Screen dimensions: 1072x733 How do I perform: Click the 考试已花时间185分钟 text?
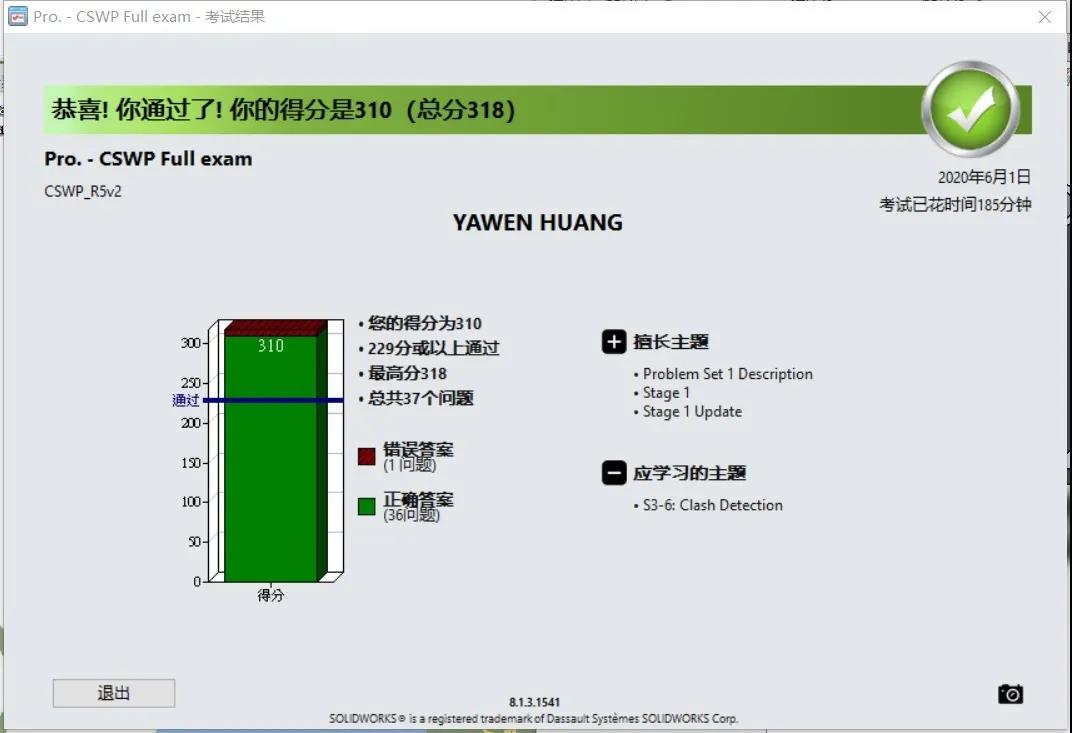click(954, 204)
